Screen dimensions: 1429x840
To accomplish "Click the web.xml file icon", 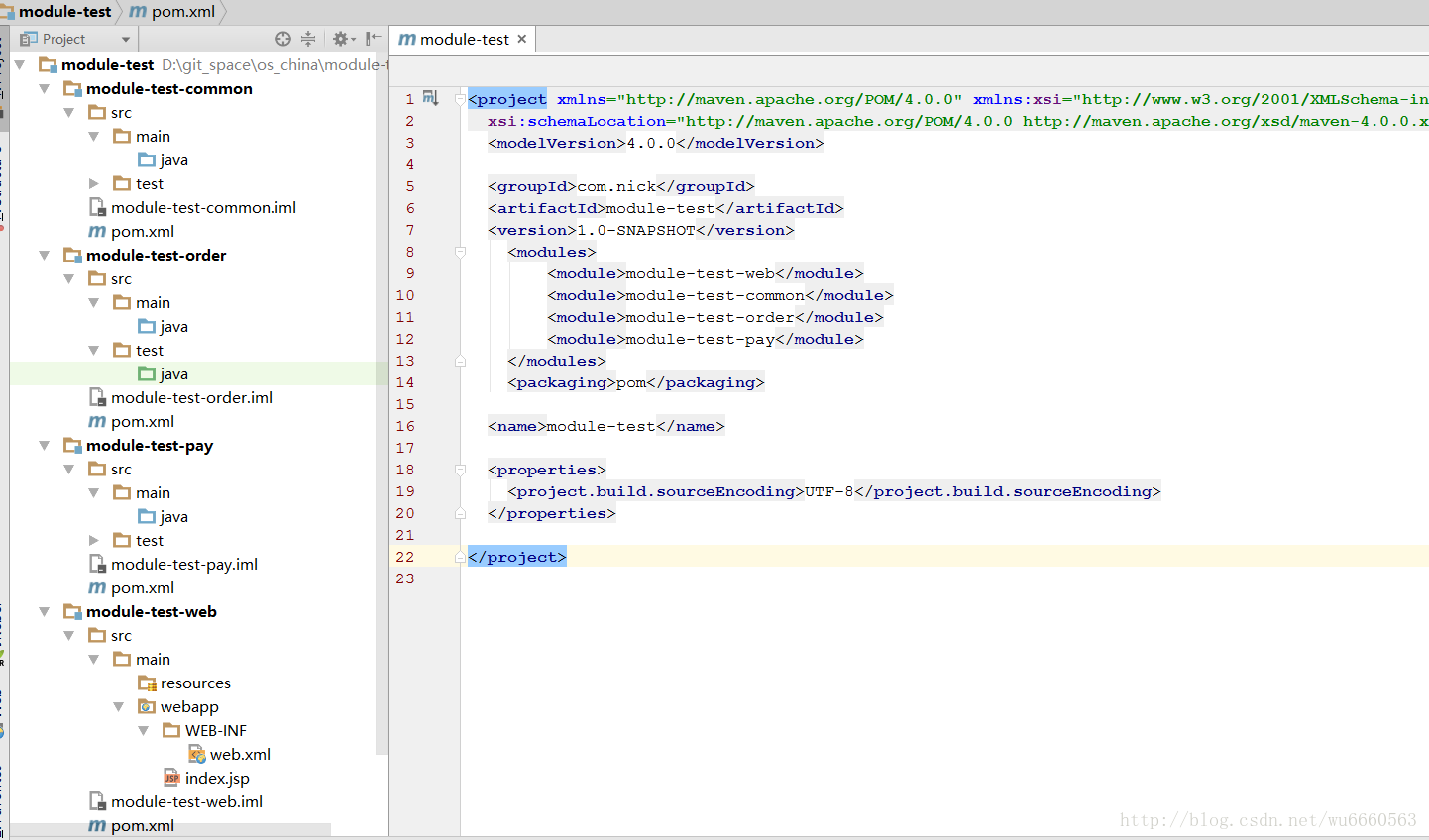I will [x=197, y=755].
